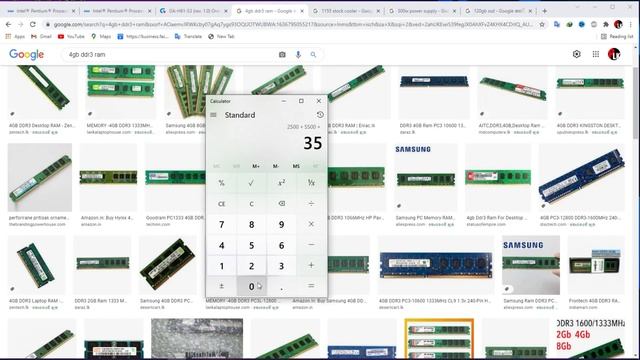Image resolution: width=640 pixels, height=360 pixels.
Task: Click the multiply operator key
Action: click(311, 224)
